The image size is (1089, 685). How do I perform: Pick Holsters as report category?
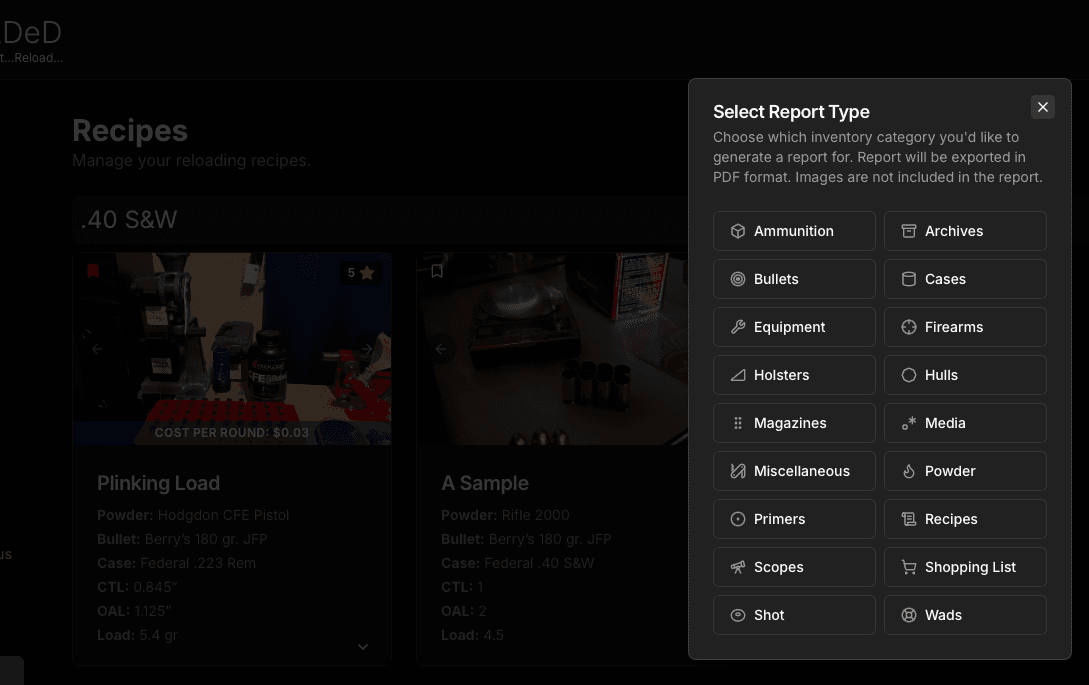pyautogui.click(x=794, y=375)
